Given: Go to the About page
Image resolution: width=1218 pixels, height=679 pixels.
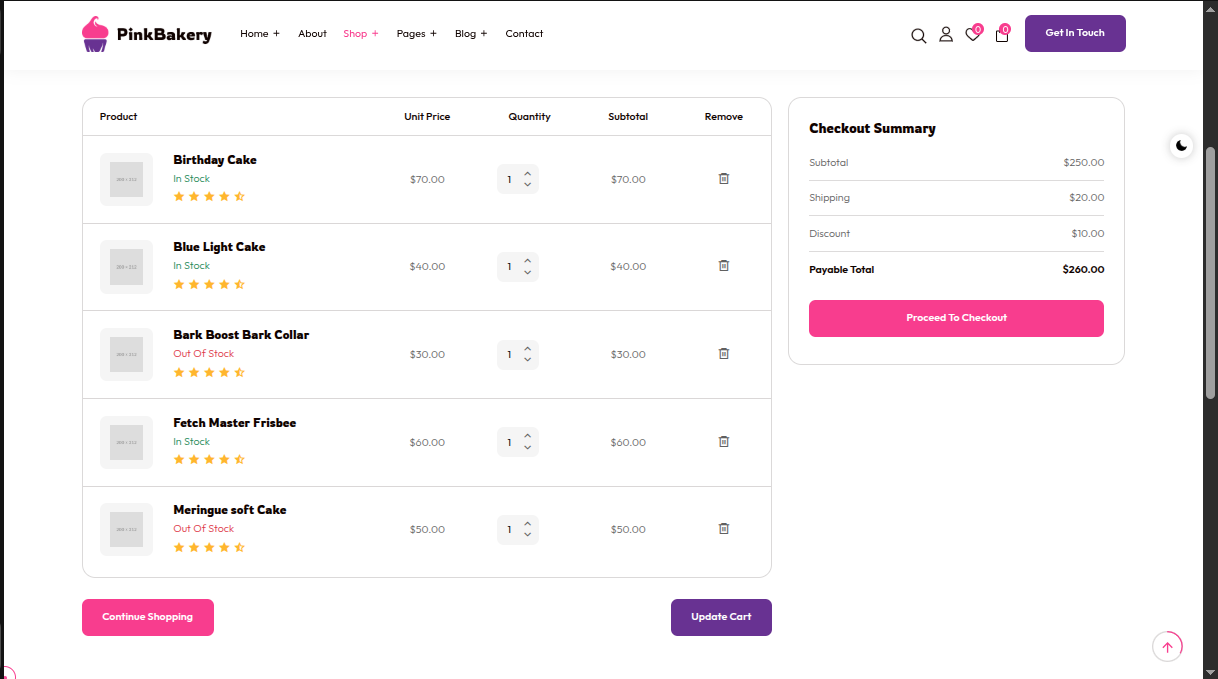Looking at the screenshot, I should 312,34.
